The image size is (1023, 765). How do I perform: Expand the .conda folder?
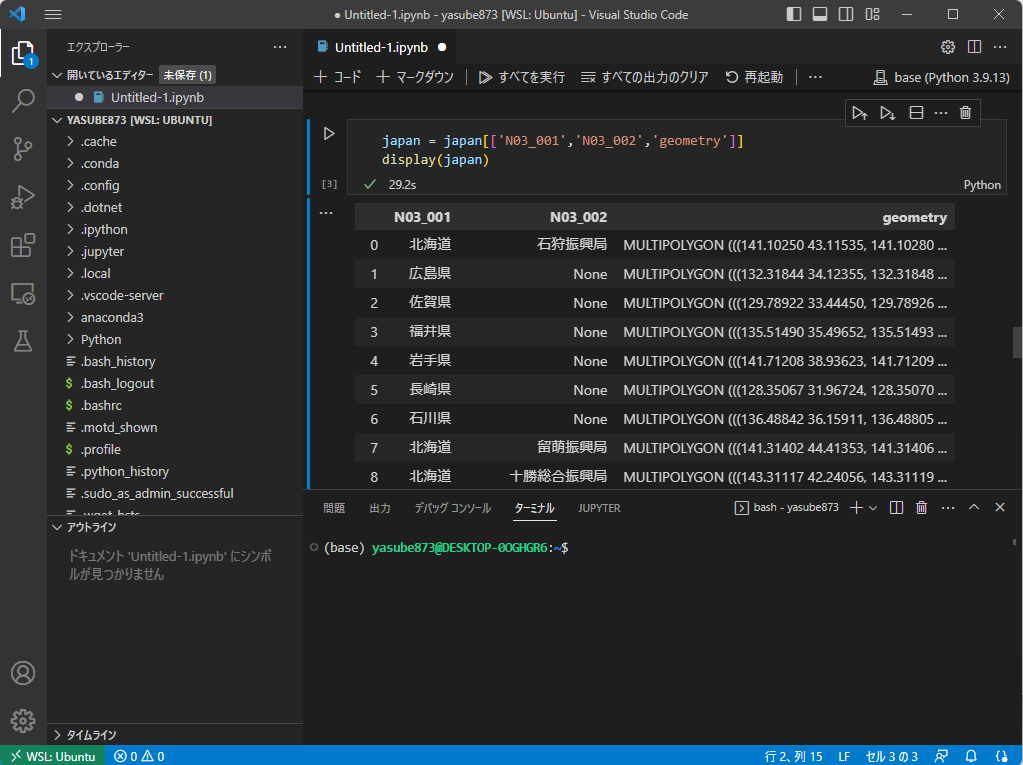tap(70, 163)
